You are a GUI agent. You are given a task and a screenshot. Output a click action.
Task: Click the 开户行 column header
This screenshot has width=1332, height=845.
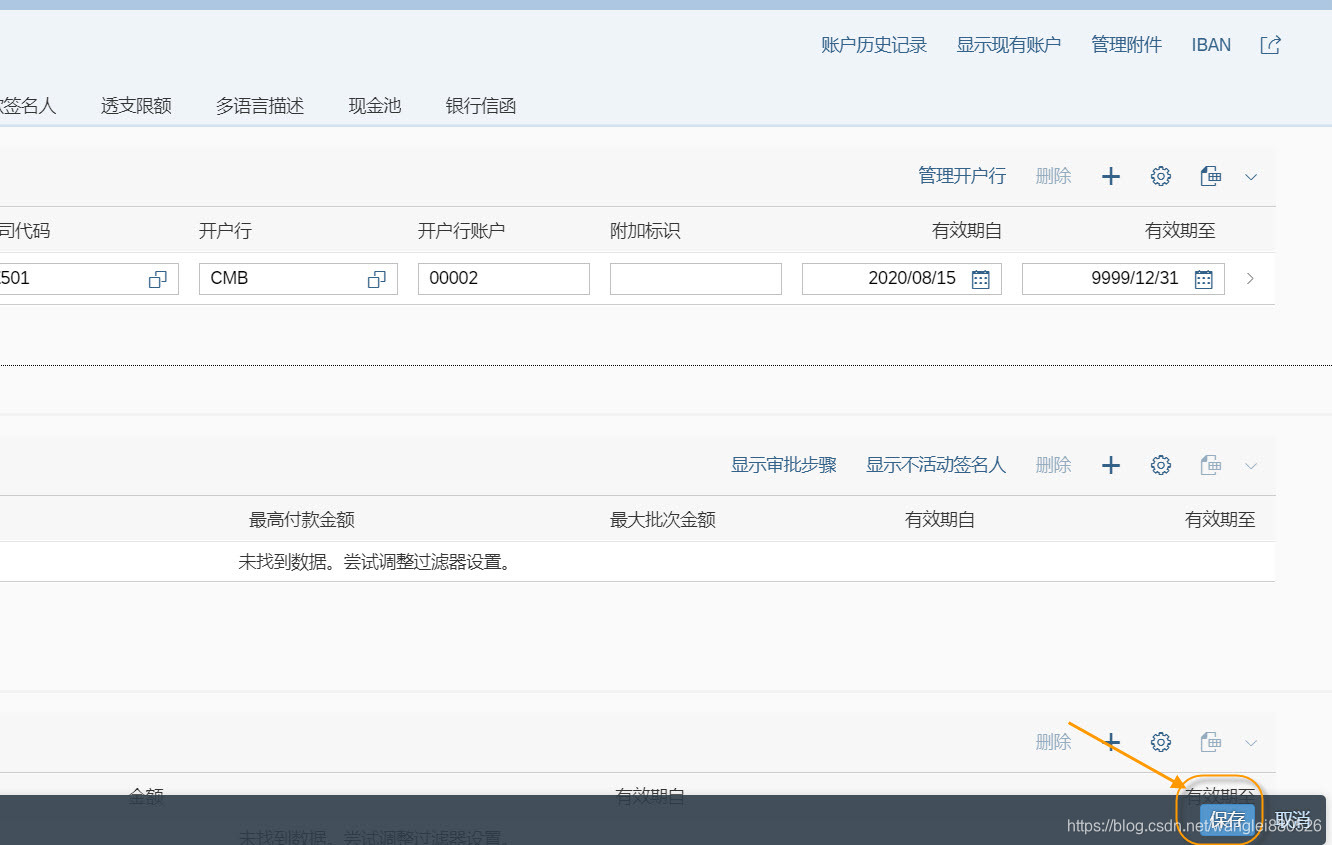[x=225, y=231]
